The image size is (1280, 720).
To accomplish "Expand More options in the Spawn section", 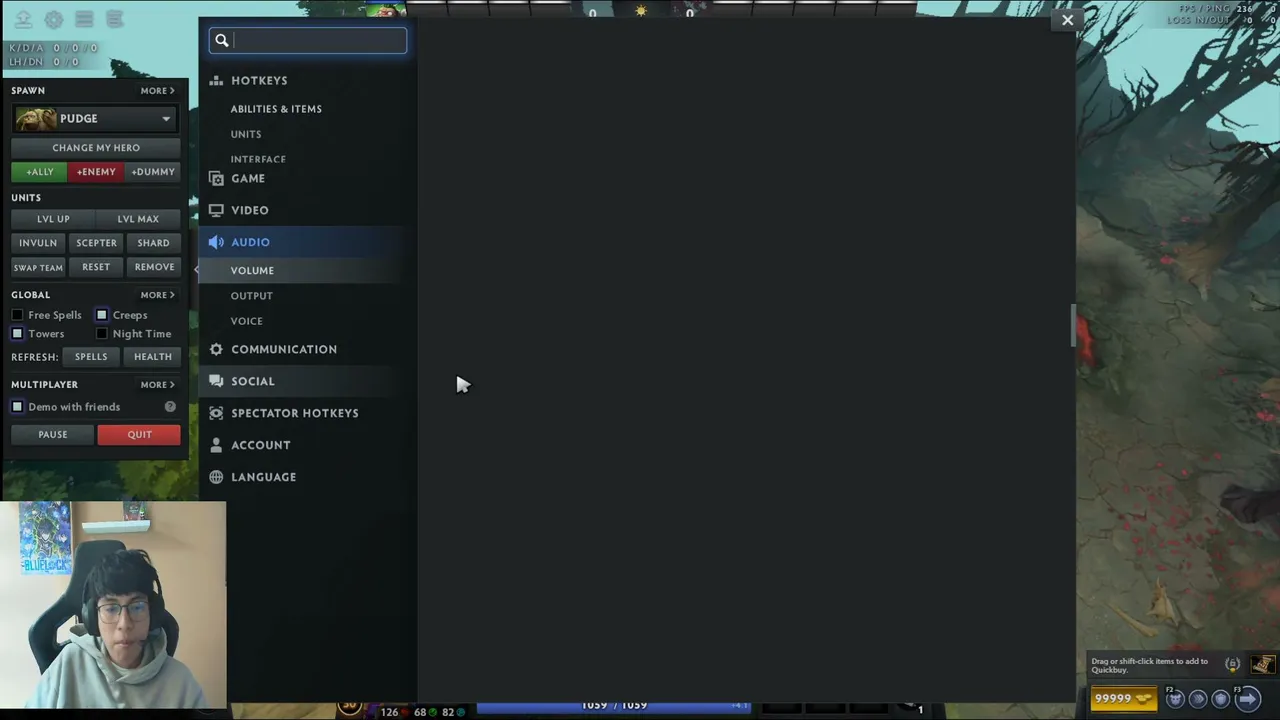I will (158, 91).
